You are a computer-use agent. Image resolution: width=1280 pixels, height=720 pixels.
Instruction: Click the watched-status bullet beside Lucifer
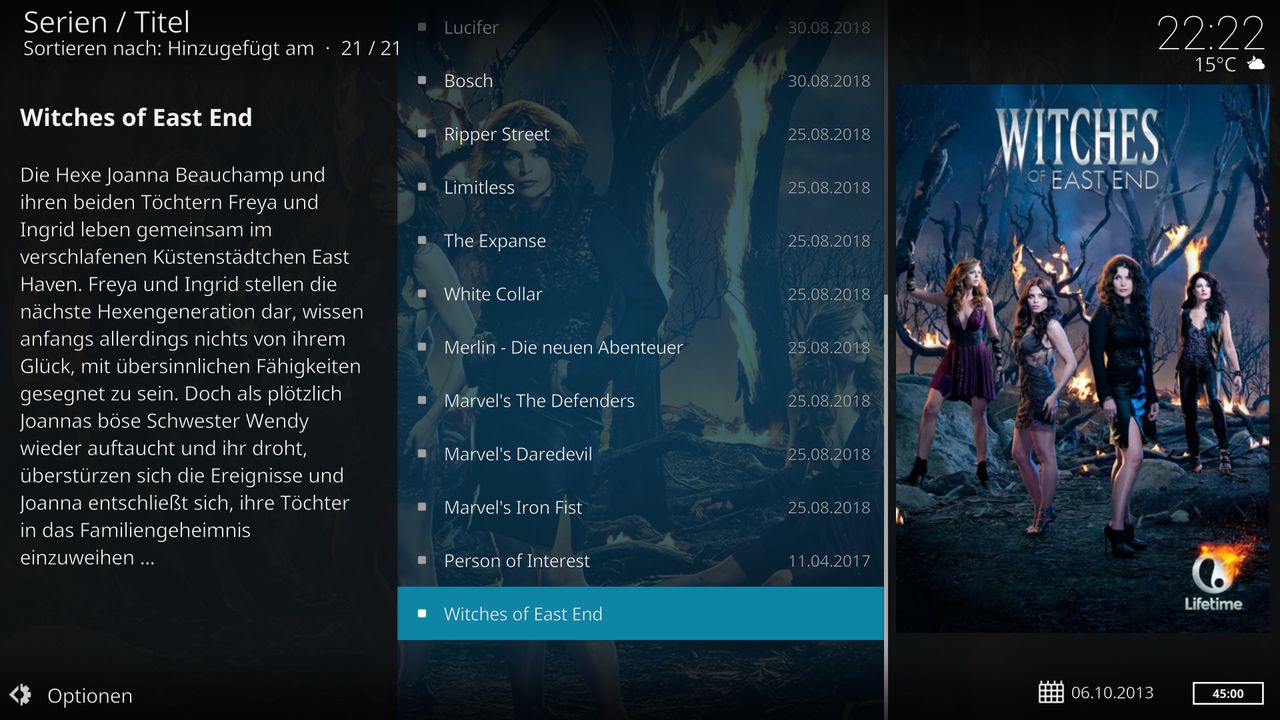pyautogui.click(x=422, y=27)
